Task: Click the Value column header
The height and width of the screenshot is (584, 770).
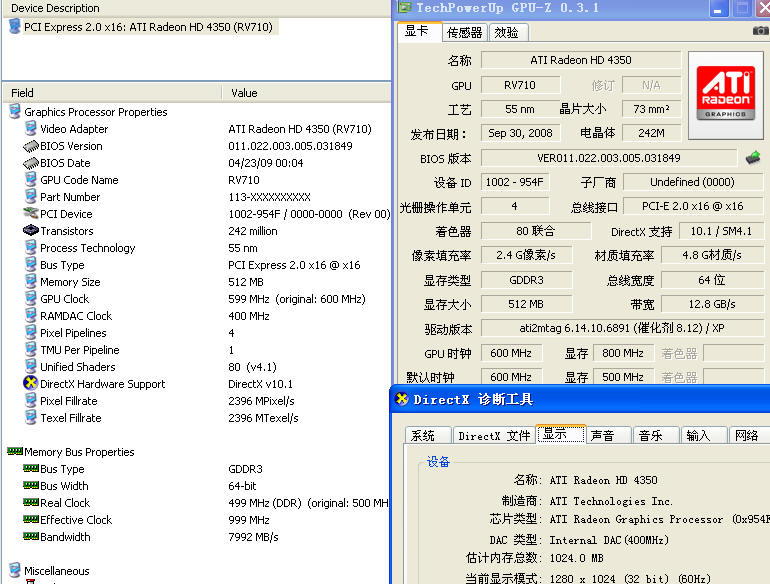Action: pyautogui.click(x=306, y=93)
